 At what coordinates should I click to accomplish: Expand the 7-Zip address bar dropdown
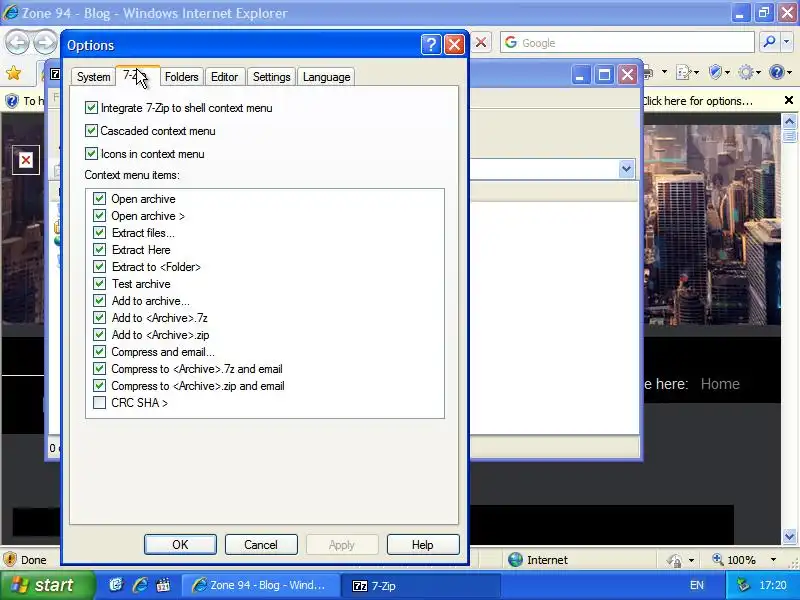[x=627, y=169]
